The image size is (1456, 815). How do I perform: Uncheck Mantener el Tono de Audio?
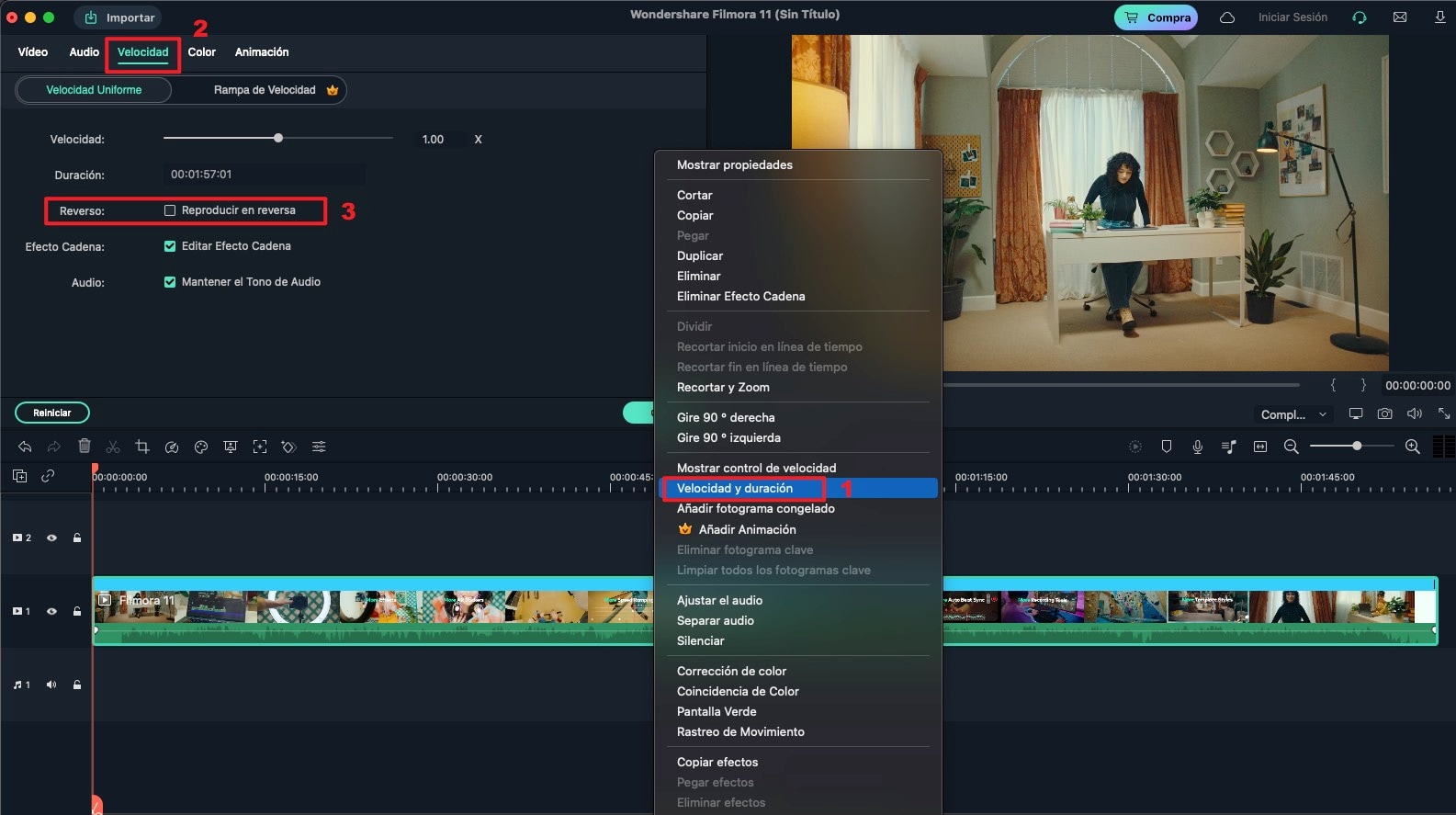(x=170, y=282)
